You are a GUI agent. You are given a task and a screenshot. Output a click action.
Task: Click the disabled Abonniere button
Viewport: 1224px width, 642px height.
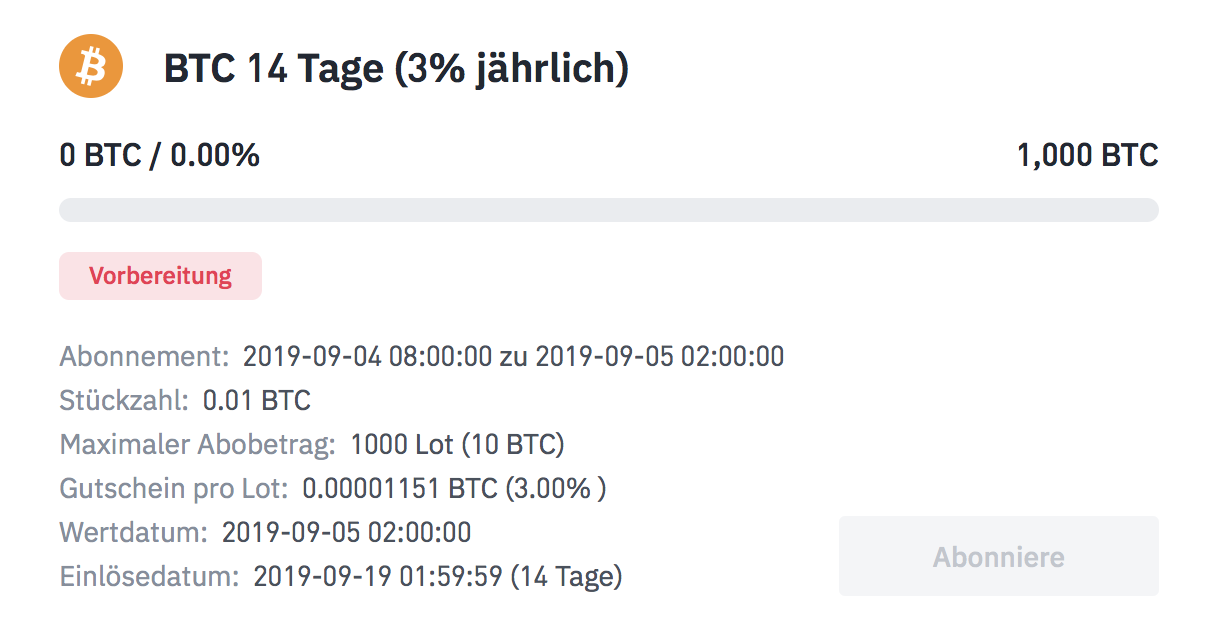tap(998, 556)
